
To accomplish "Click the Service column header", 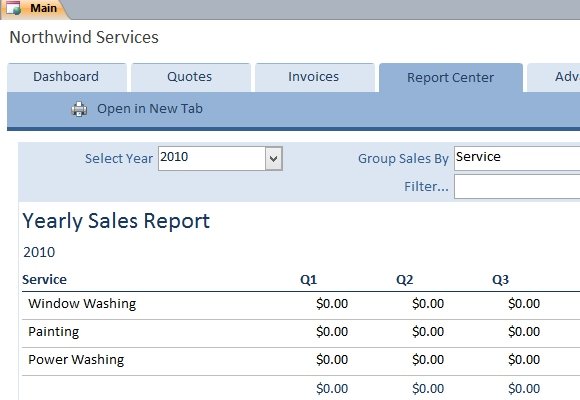I will [44, 280].
